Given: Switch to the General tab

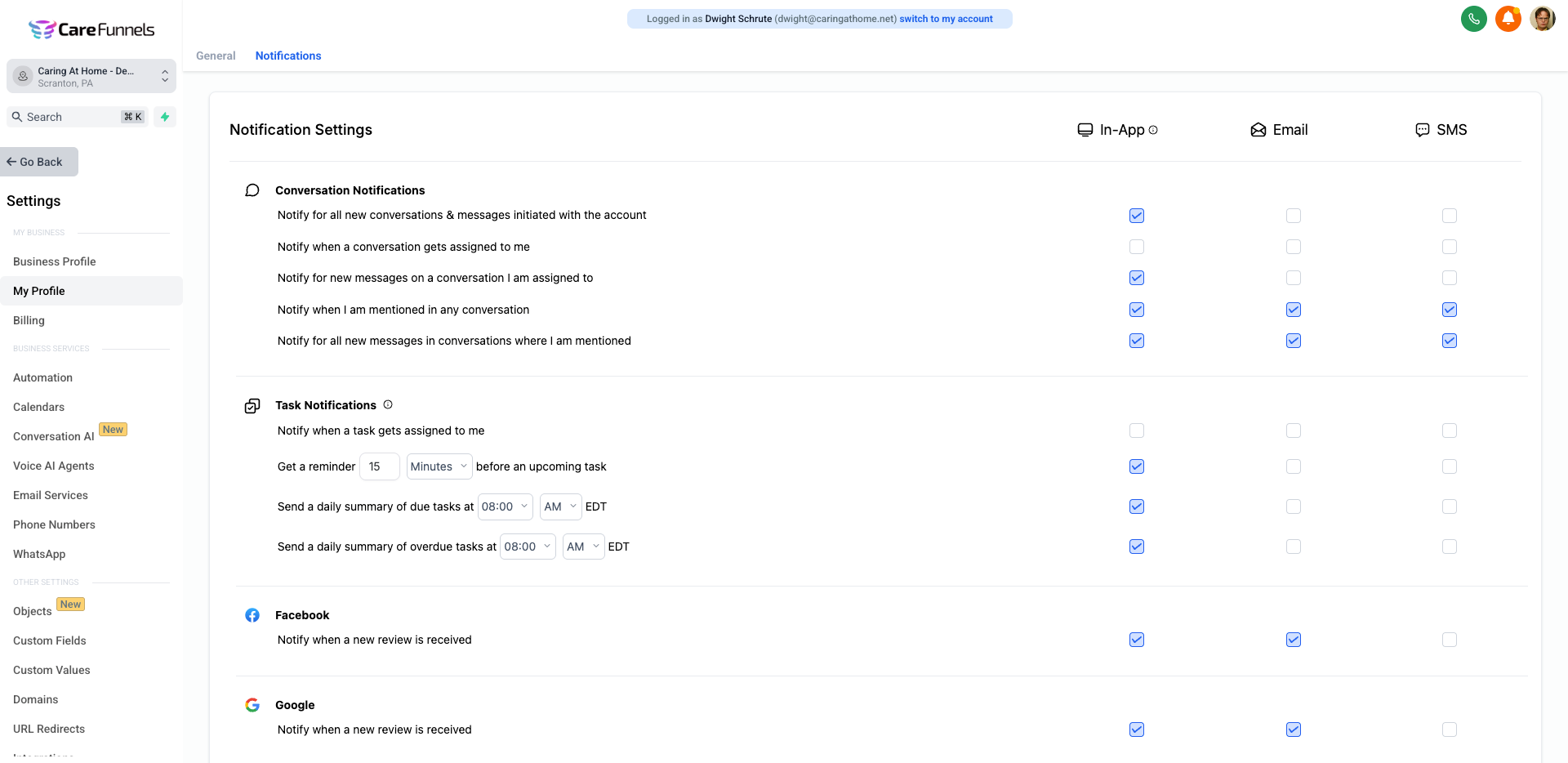Looking at the screenshot, I should 216,56.
